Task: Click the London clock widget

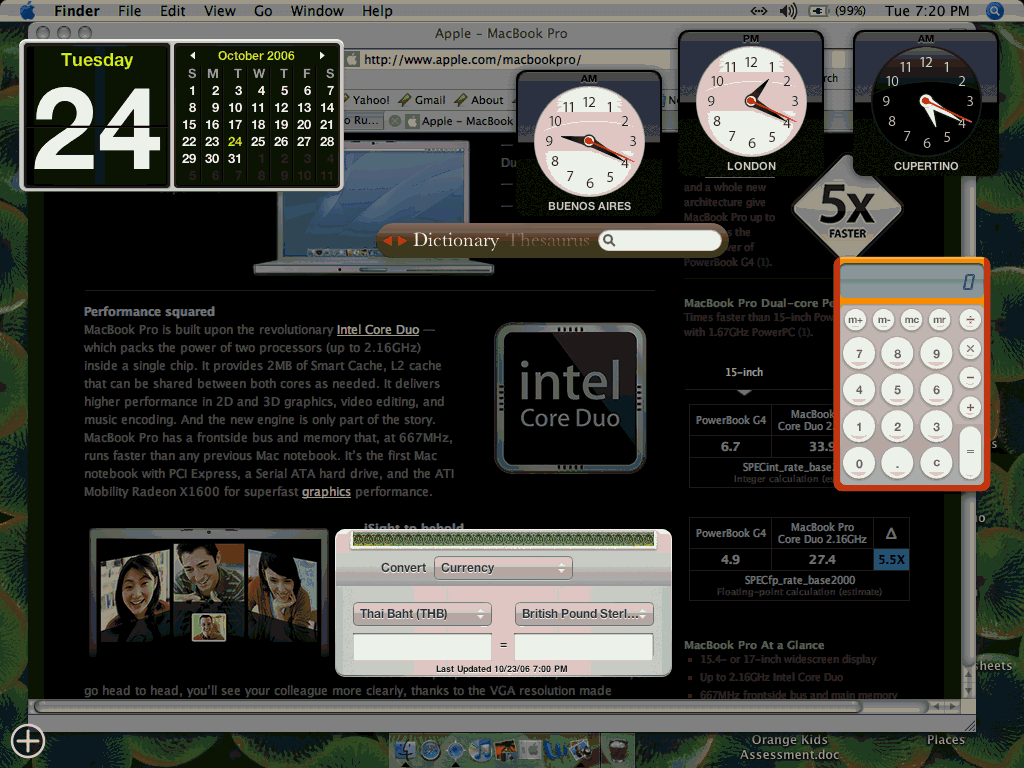Action: [751, 103]
